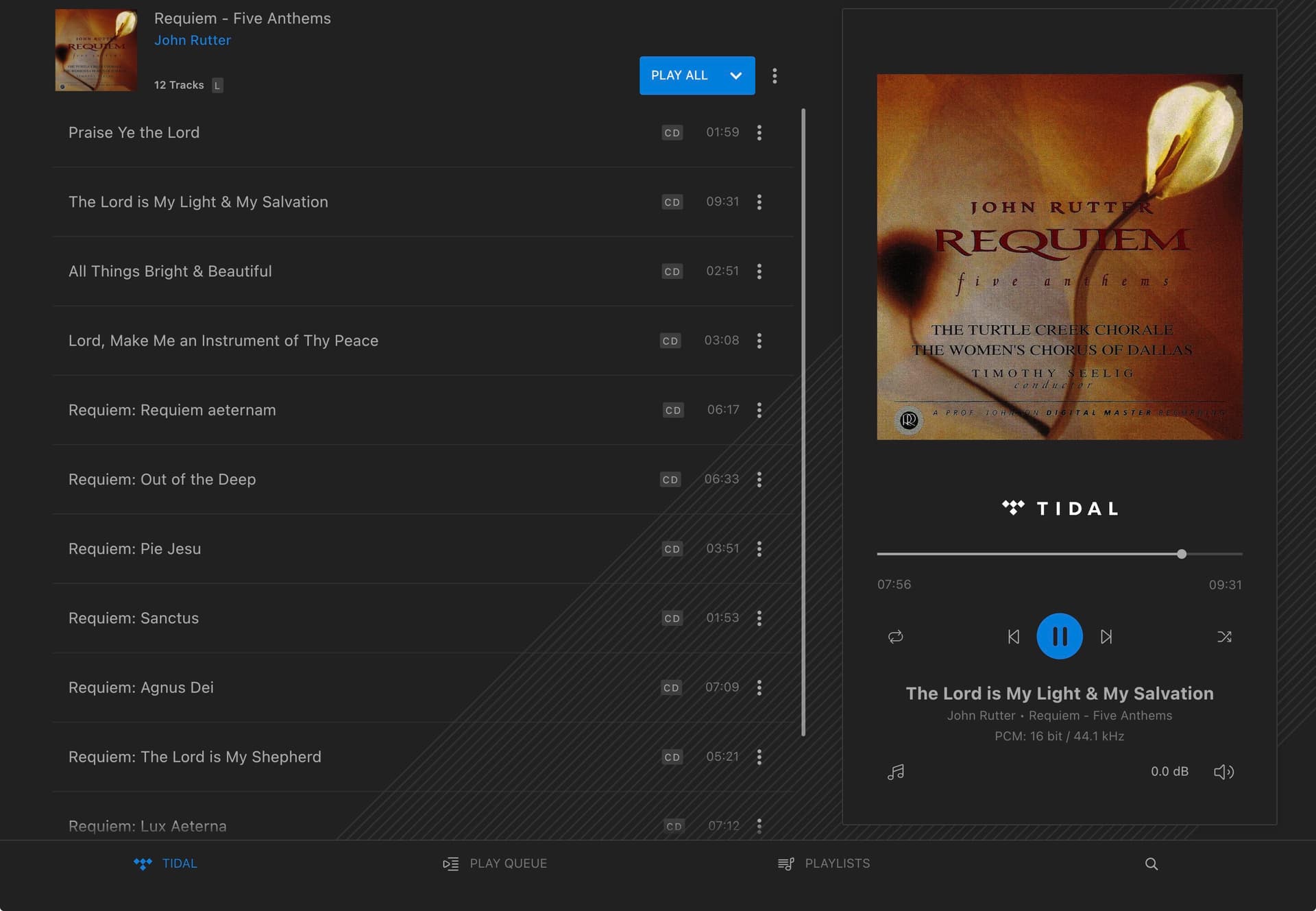Mute audio with the speaker icon
The image size is (1316, 911).
1223,772
